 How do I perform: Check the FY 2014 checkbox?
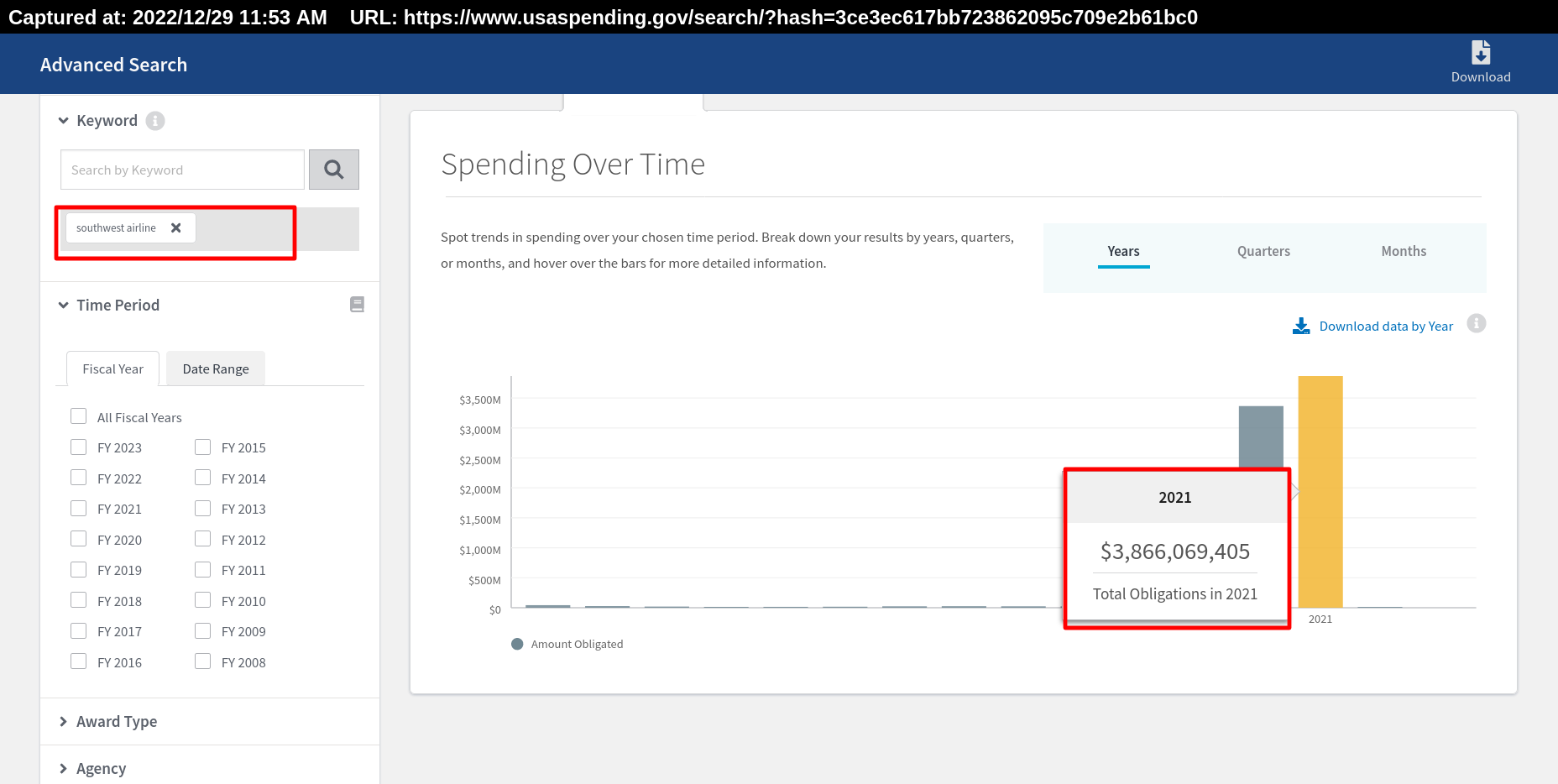pos(203,478)
